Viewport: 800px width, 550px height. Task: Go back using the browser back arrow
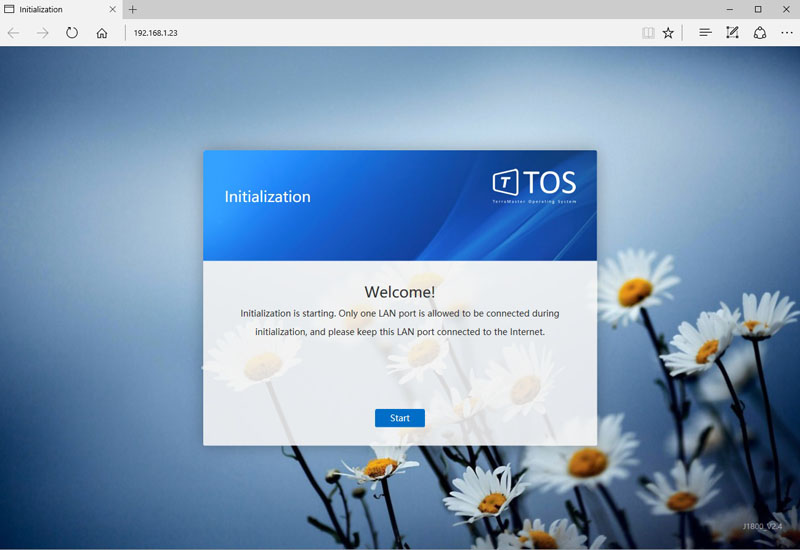coord(14,33)
